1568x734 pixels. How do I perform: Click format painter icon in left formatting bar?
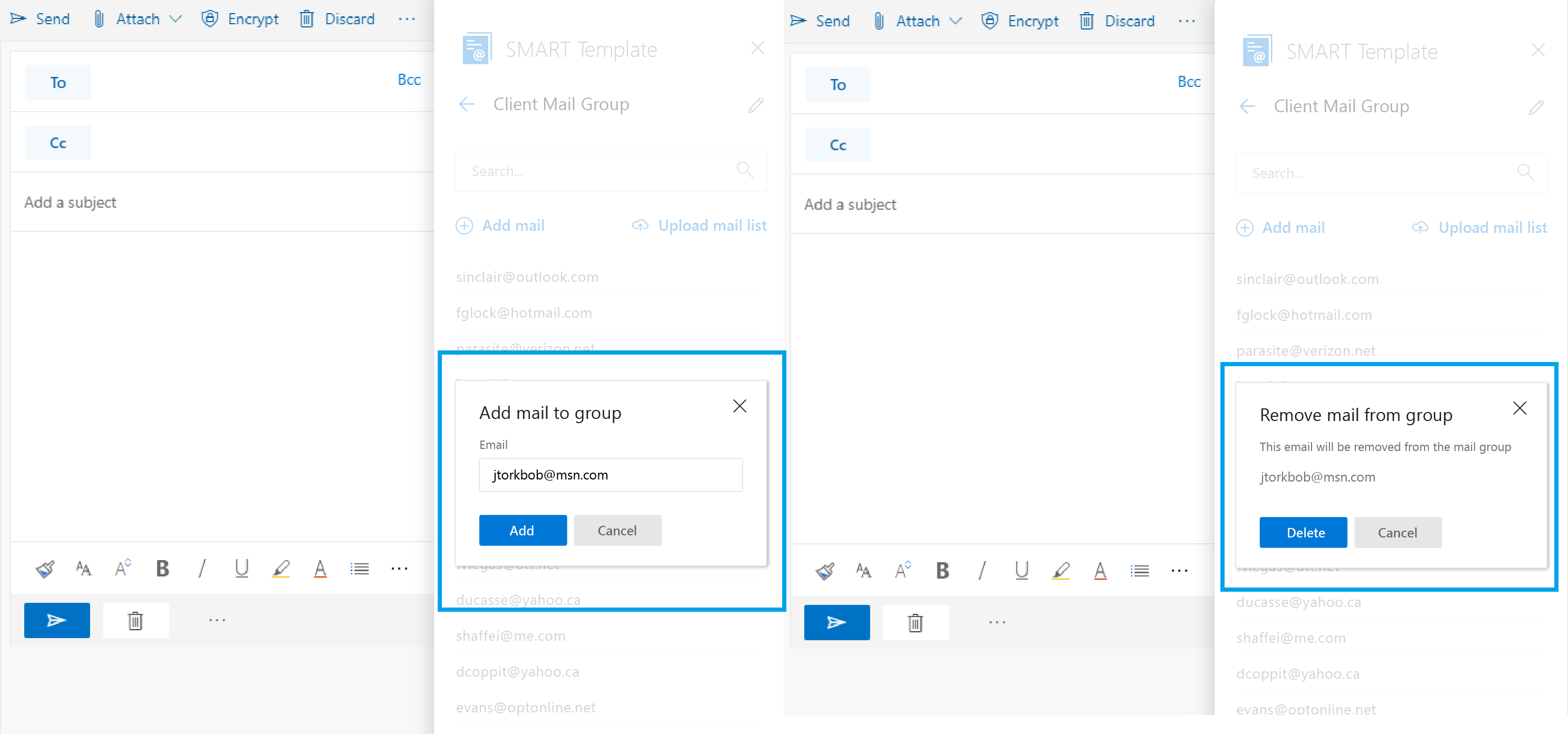coord(45,569)
